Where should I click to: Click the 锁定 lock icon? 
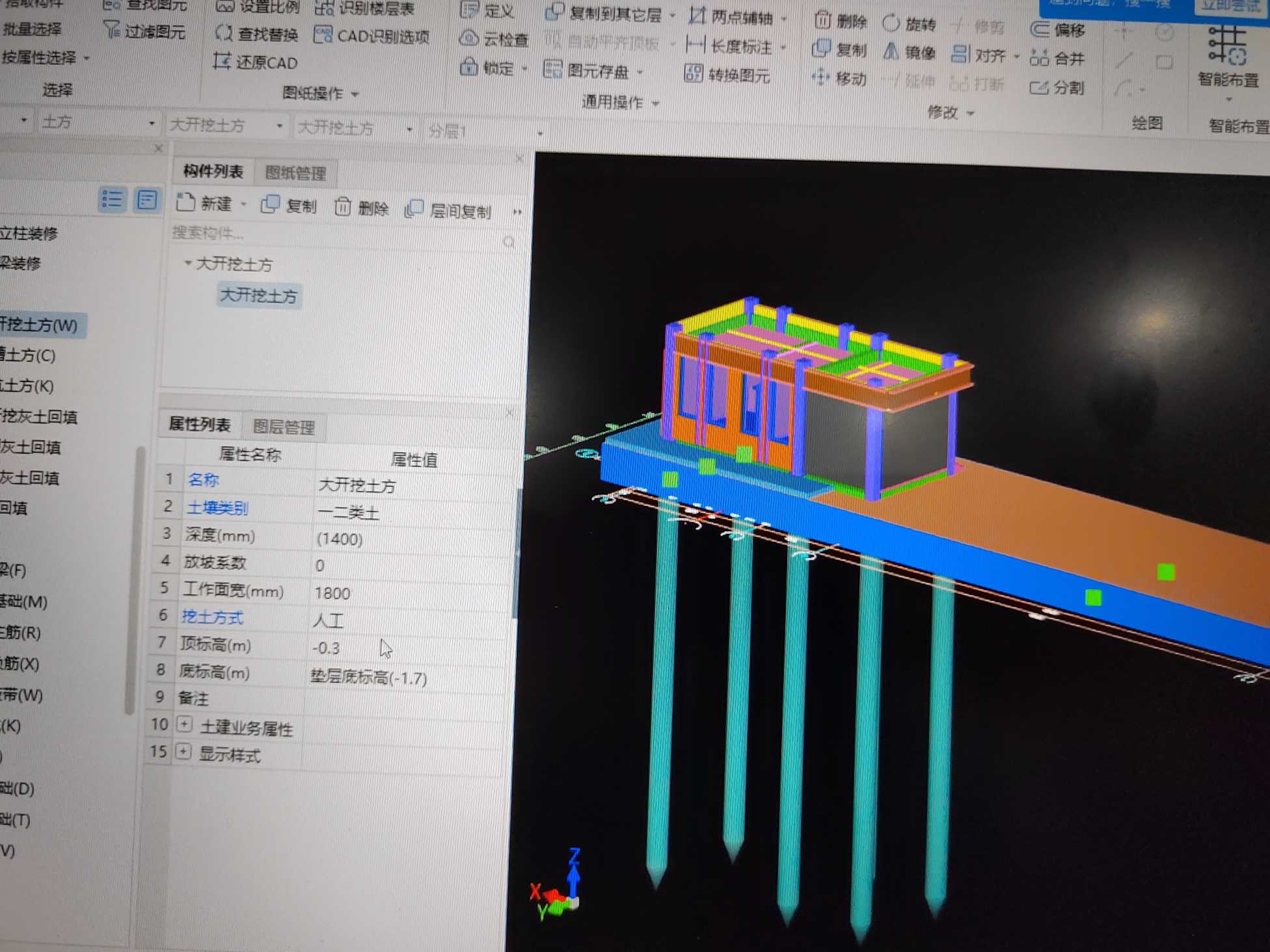coord(468,67)
